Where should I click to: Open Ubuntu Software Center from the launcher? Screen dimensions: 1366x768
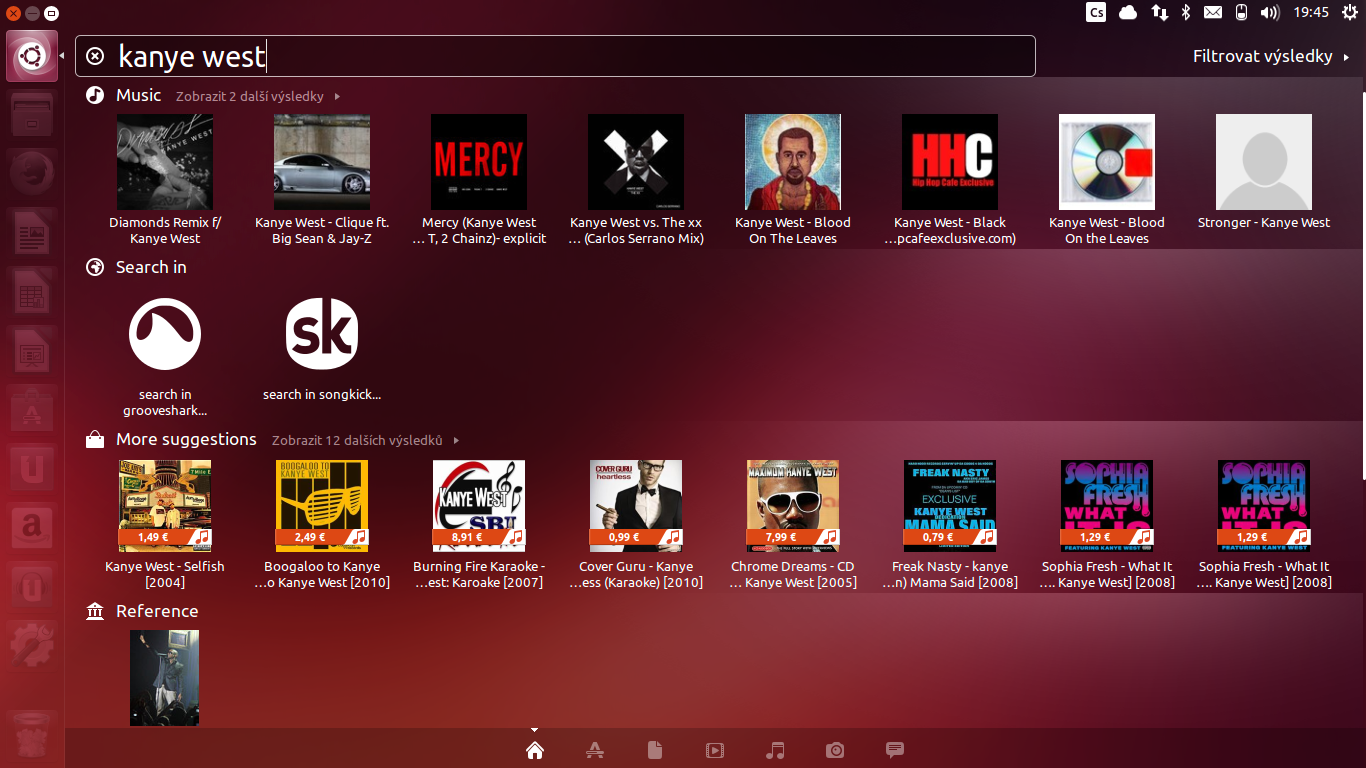tap(30, 409)
